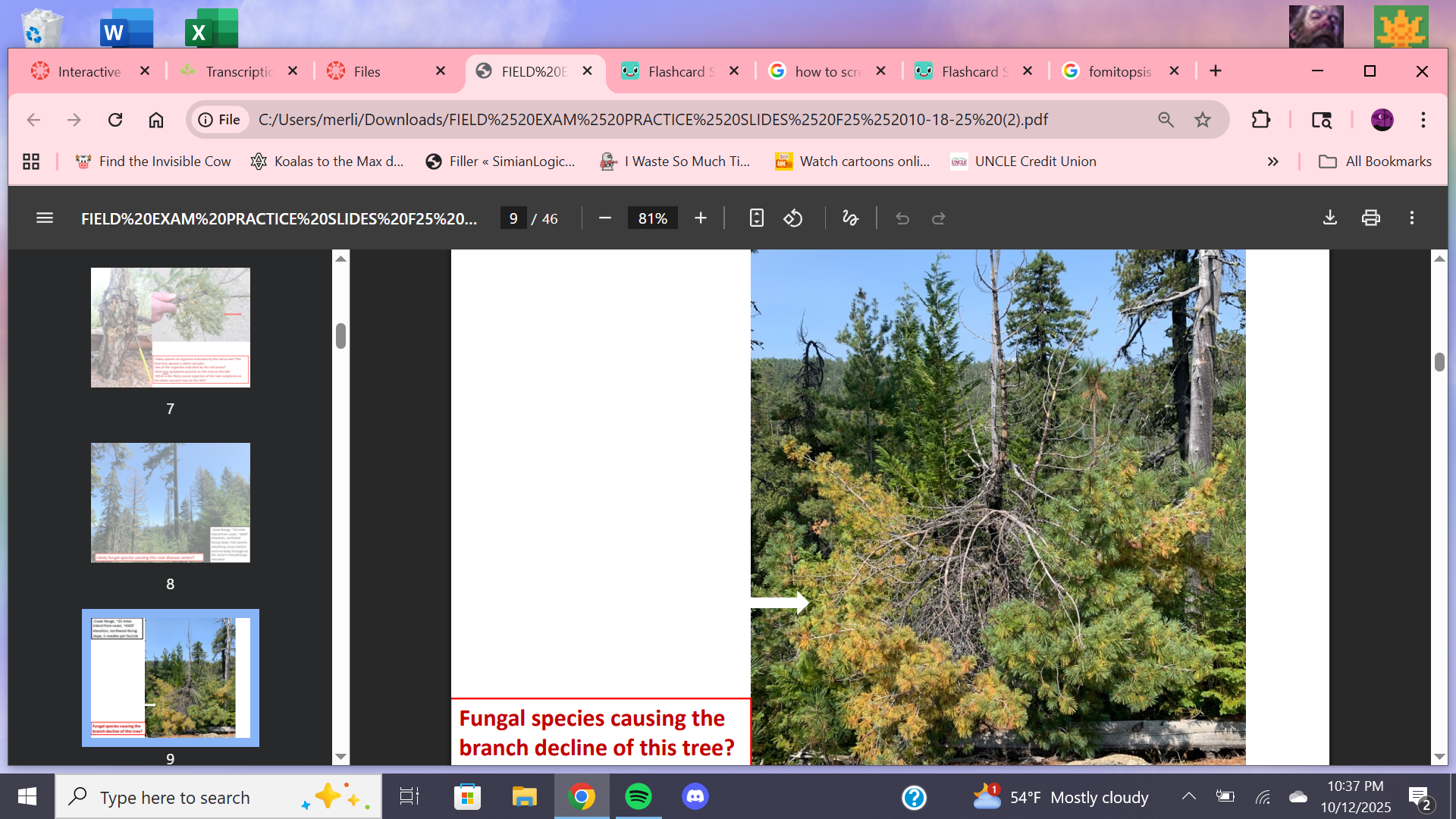Print the PDF document

point(1370,218)
